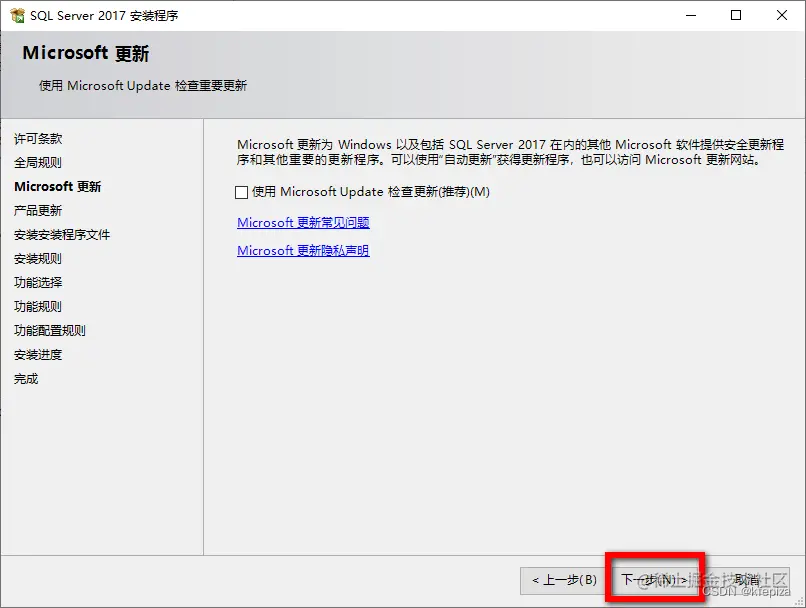This screenshot has width=806, height=608.
Task: Select the 许可条款 step in the sidebar
Action: [38, 139]
